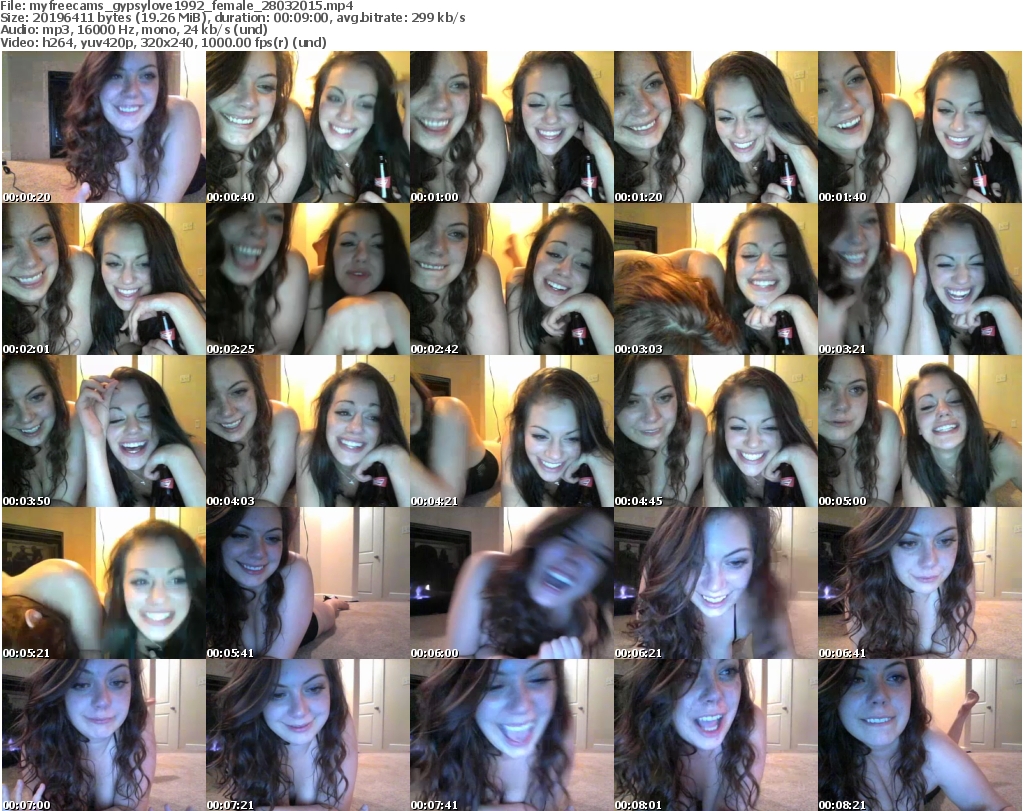Image resolution: width=1024 pixels, height=811 pixels.
Task: Select the frame at 00:03:50
Action: click(104, 431)
